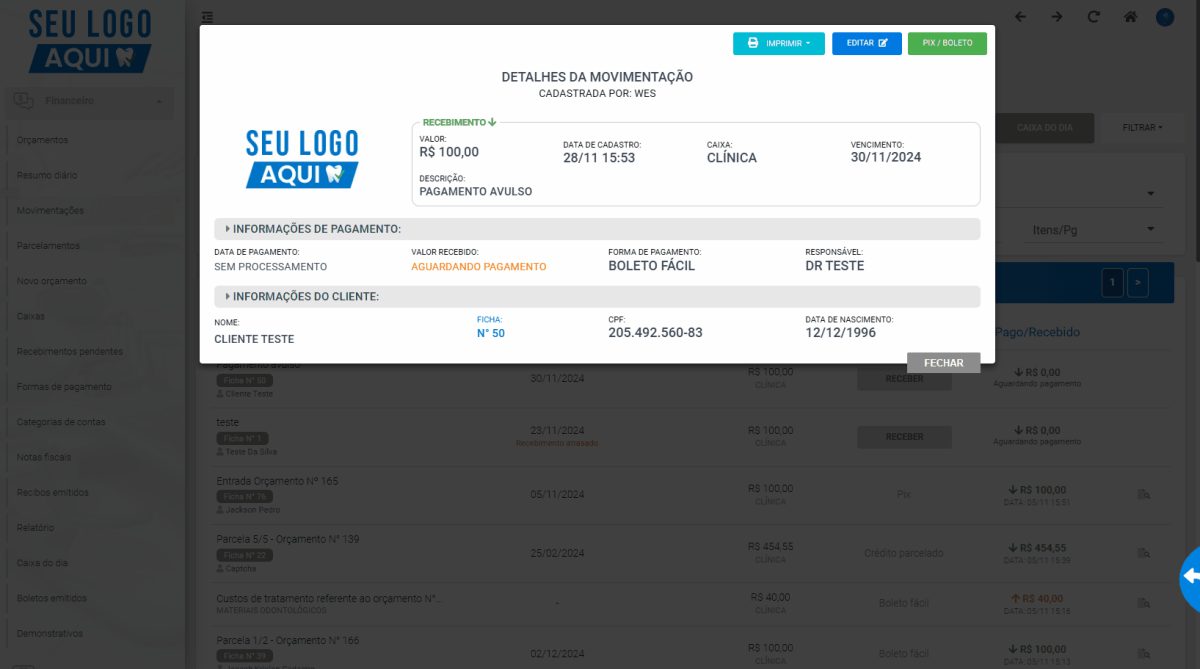Open the Orçamentos sidebar item

(43, 140)
